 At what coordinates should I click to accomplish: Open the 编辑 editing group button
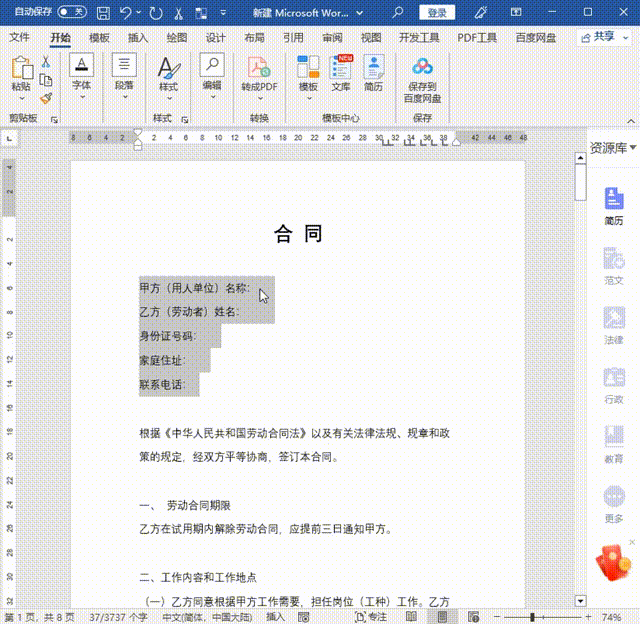click(212, 77)
